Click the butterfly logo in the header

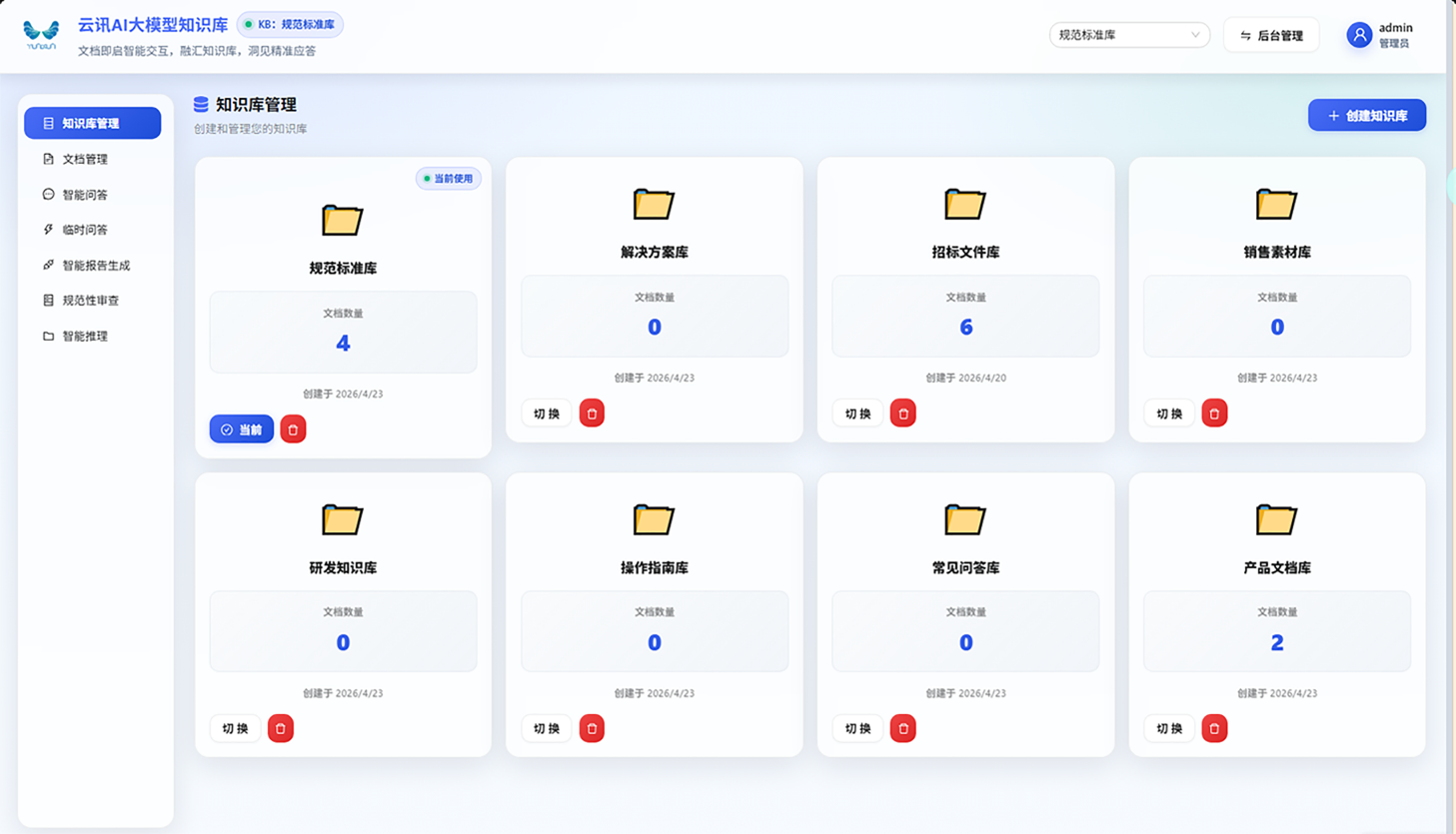coord(41,35)
